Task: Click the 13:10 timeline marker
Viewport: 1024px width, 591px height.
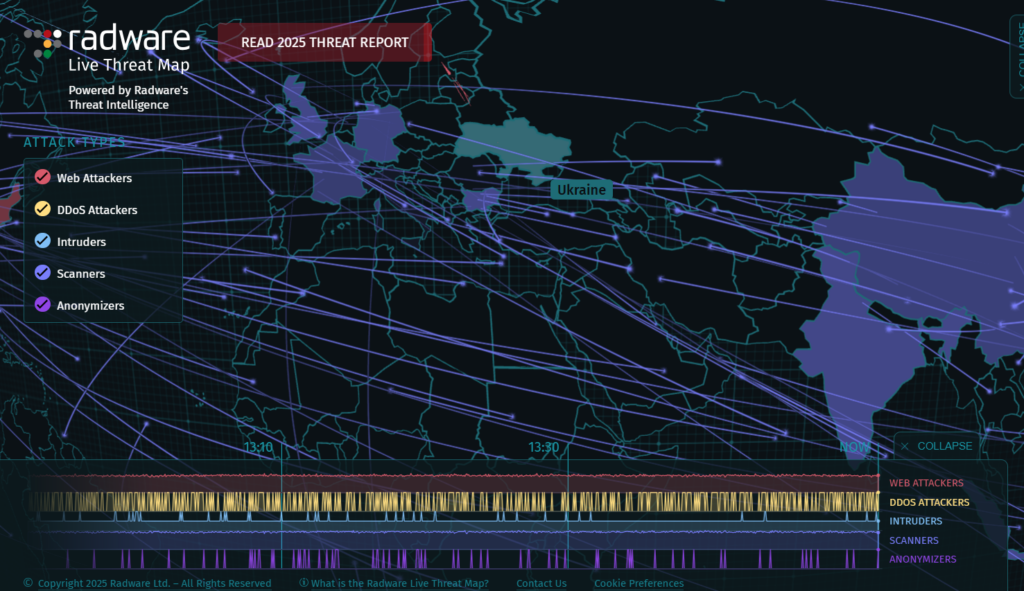Action: point(258,447)
